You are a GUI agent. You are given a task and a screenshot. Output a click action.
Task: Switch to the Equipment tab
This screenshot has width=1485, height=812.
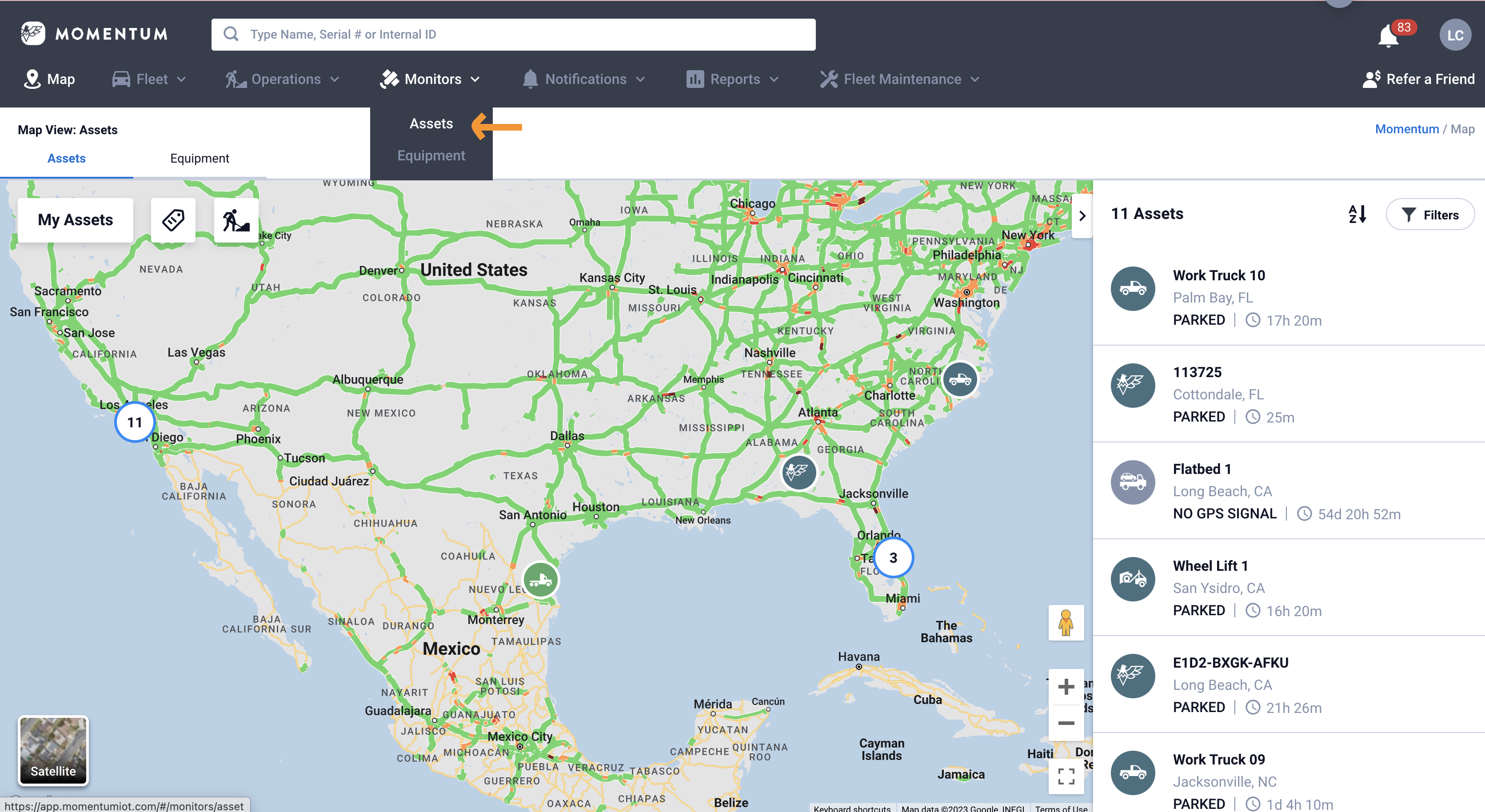tap(200, 158)
